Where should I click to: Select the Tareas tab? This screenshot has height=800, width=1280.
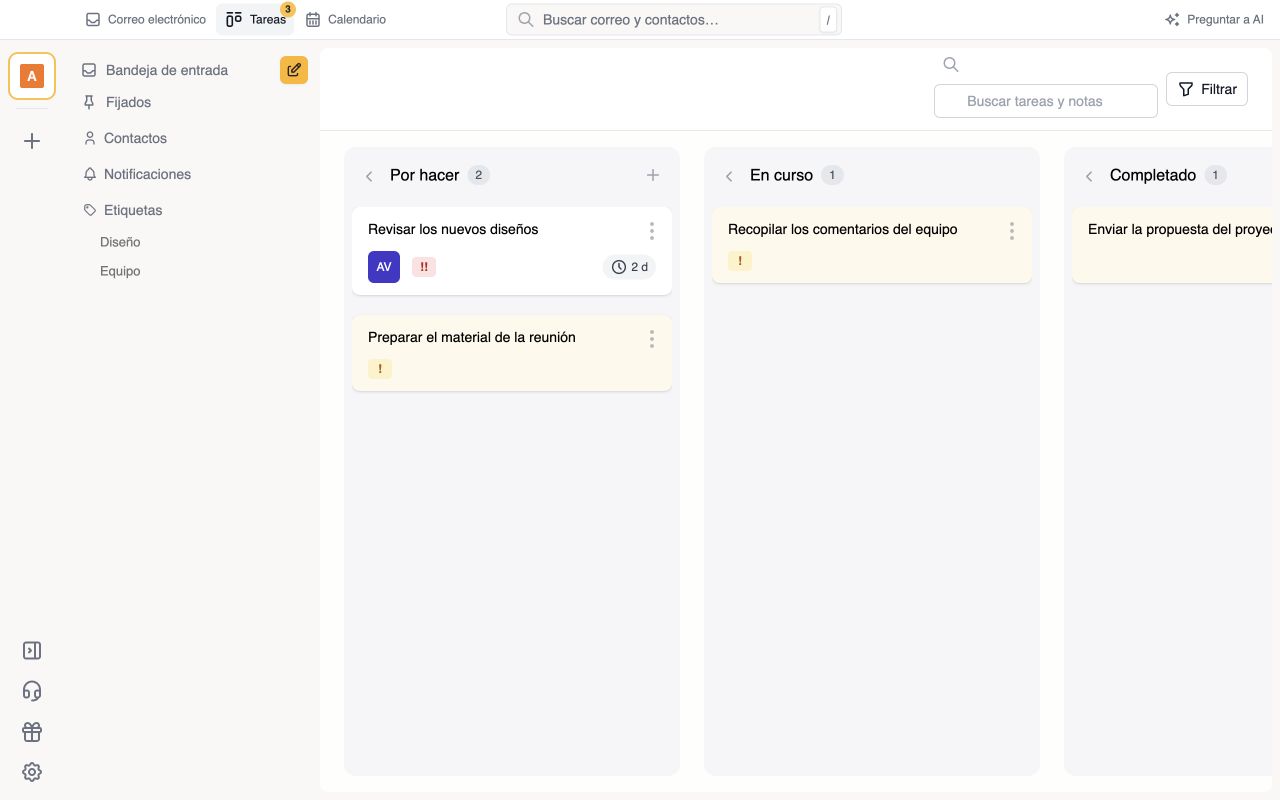pos(256,19)
